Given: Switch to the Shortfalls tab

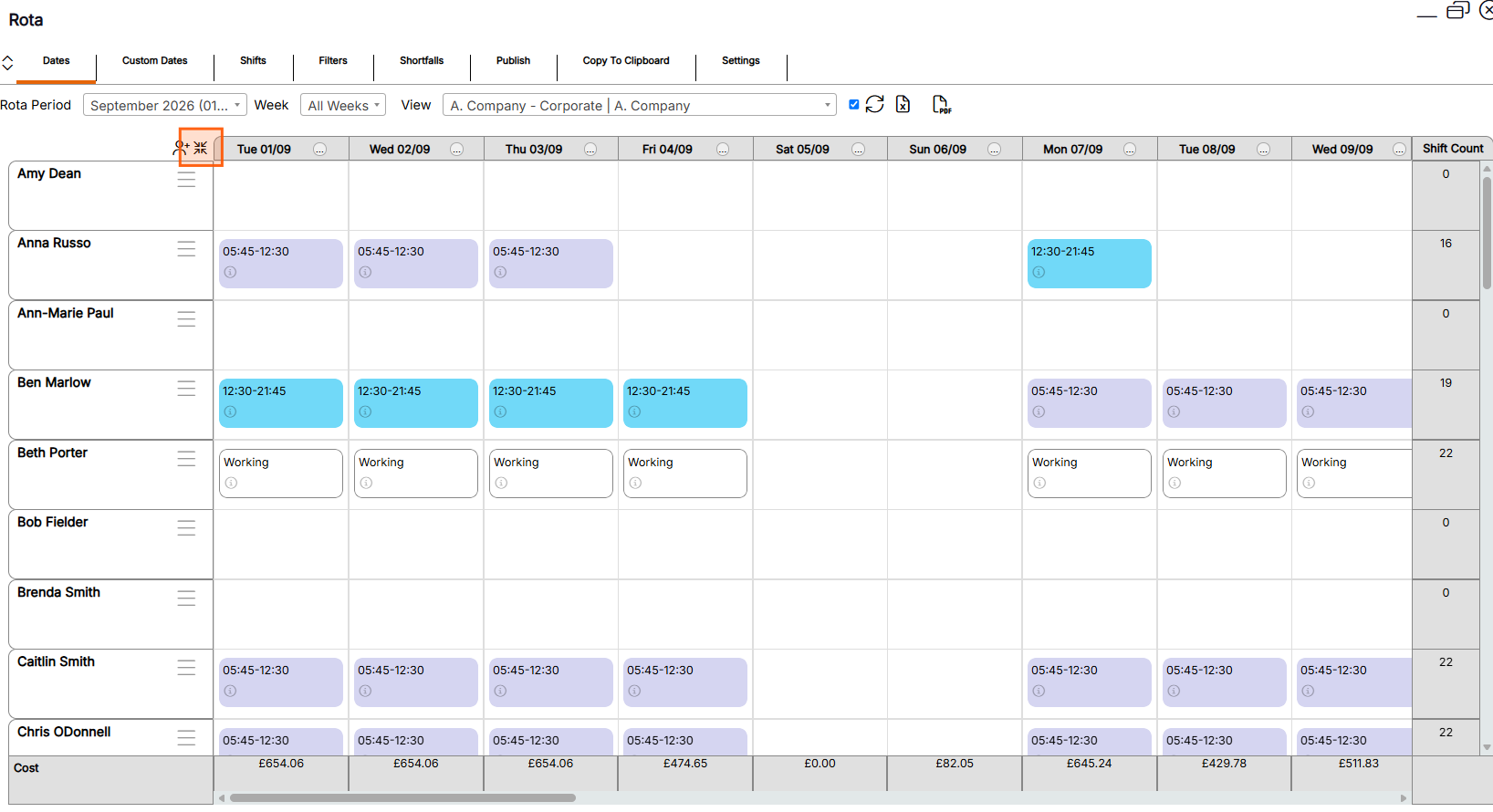Looking at the screenshot, I should pos(422,60).
